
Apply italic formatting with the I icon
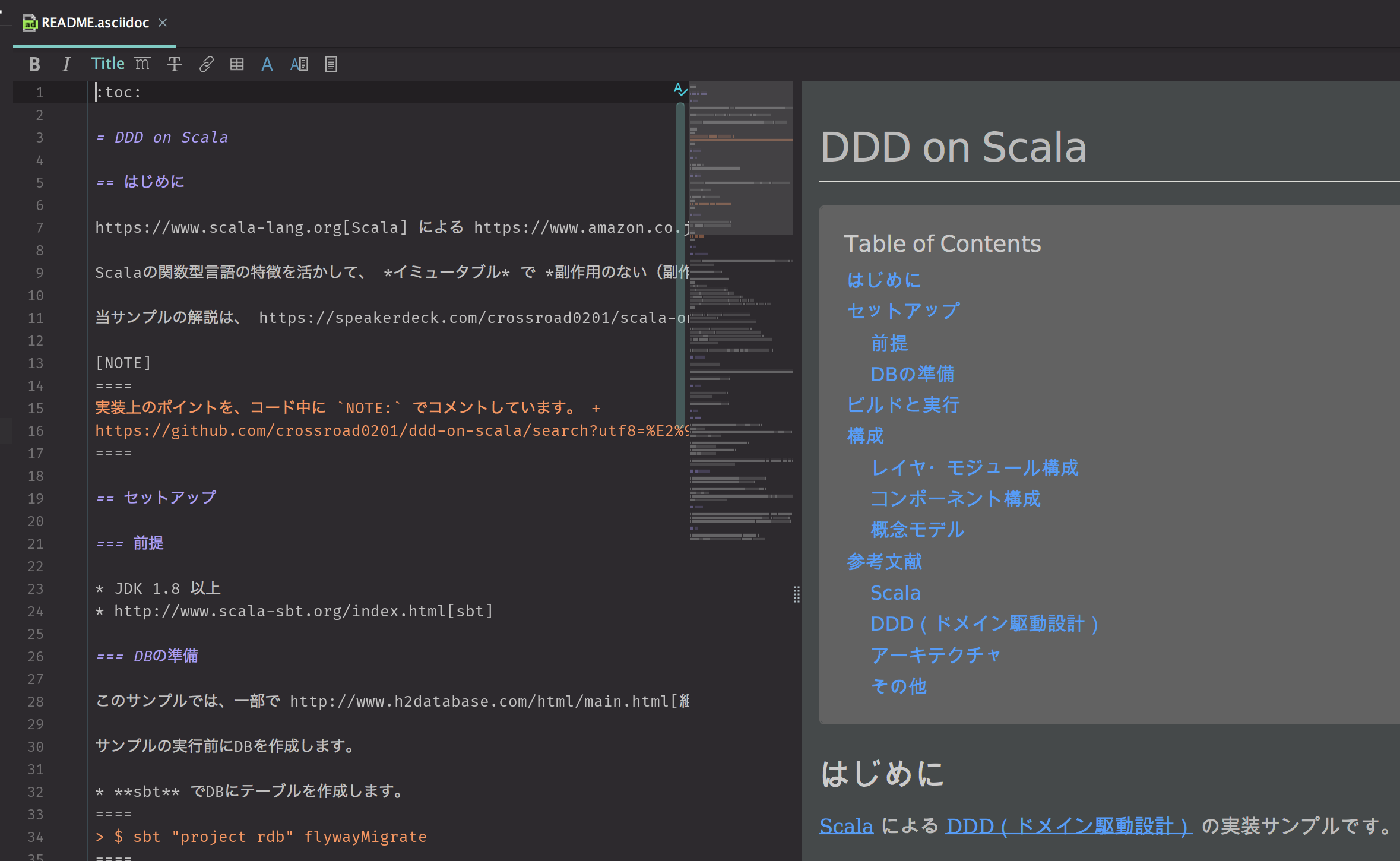point(66,64)
